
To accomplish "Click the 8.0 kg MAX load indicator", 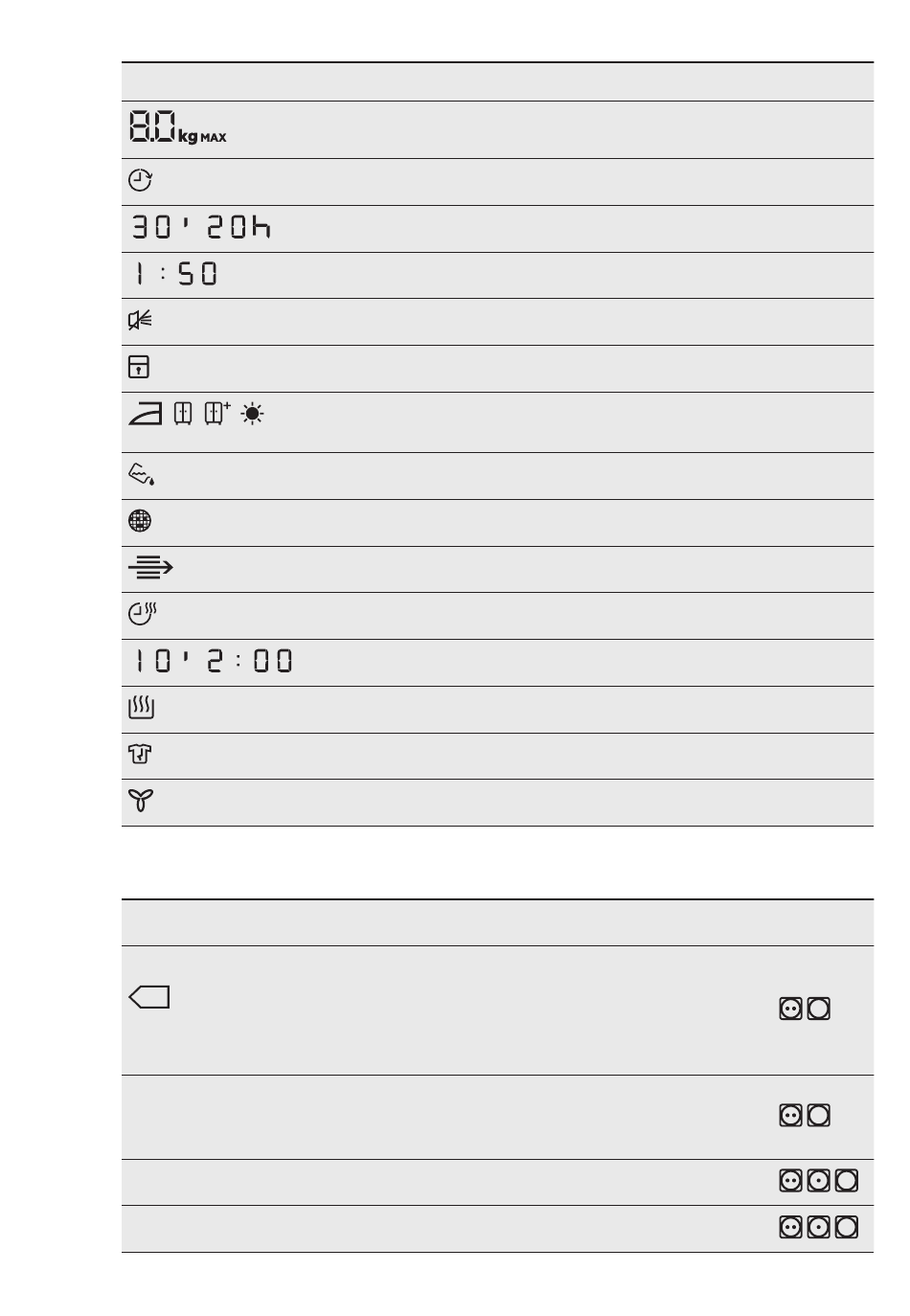I will [178, 127].
